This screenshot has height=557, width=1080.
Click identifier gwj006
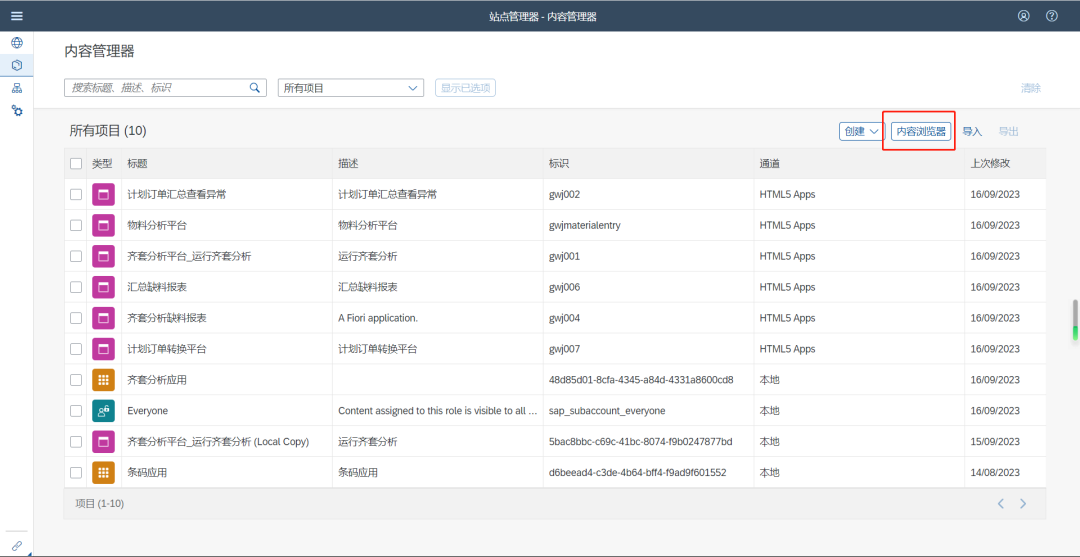(564, 287)
